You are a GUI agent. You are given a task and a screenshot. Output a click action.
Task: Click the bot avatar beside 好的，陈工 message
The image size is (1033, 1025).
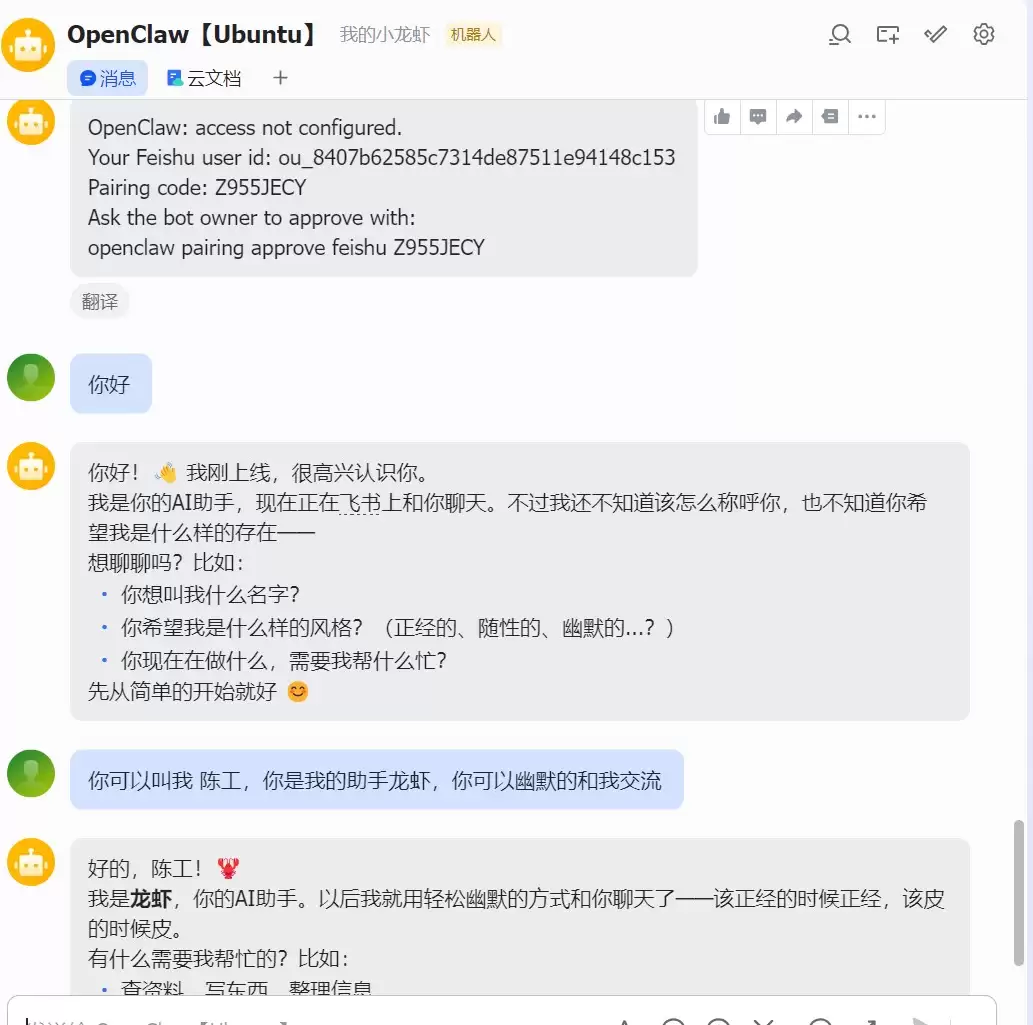(x=30, y=862)
